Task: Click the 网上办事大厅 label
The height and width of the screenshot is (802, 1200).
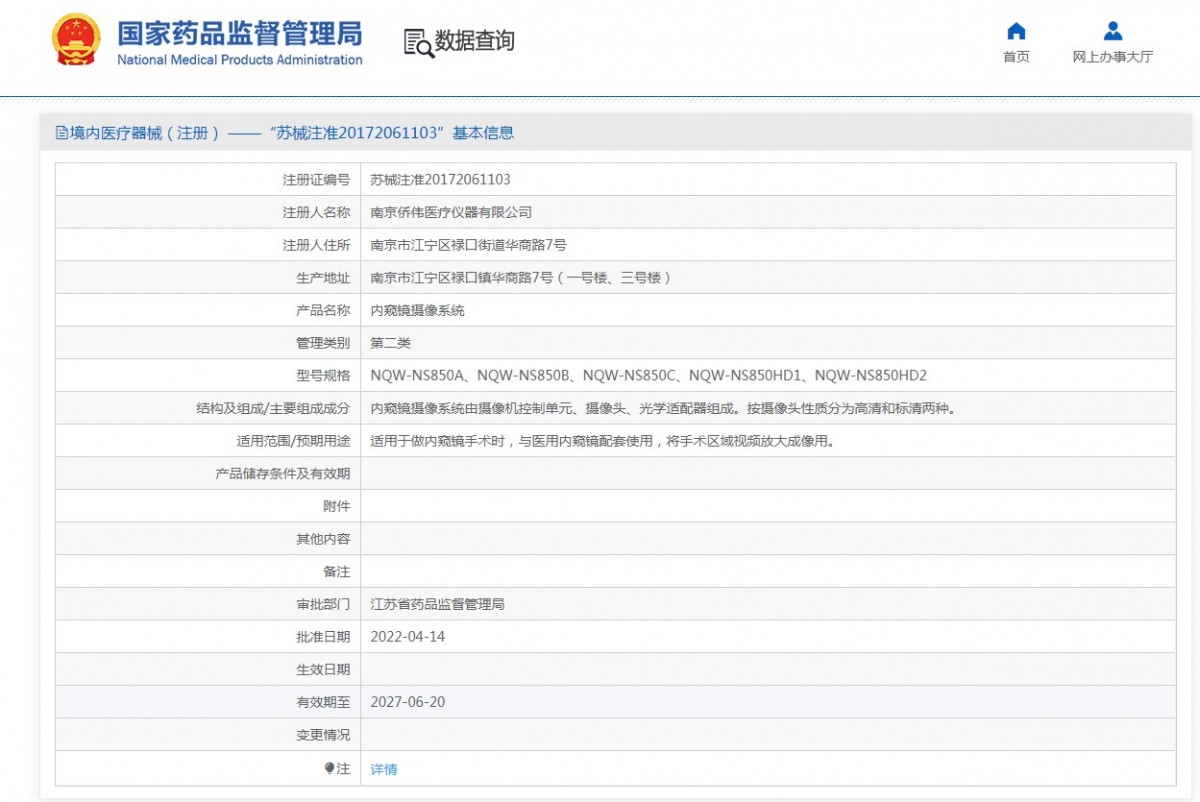Action: [1113, 57]
